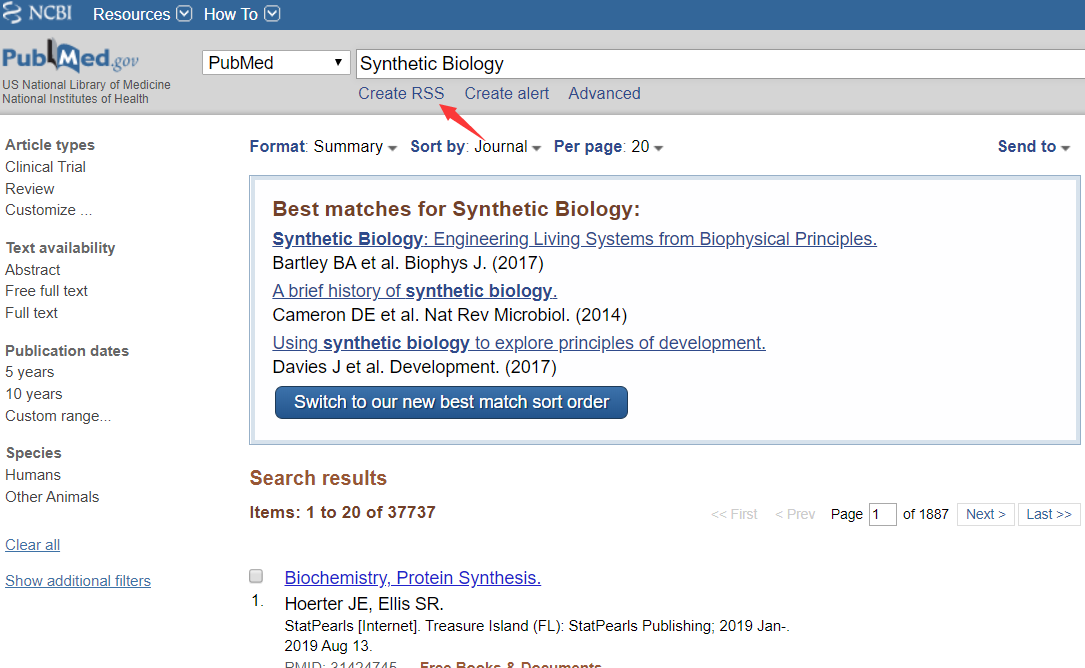Image resolution: width=1085 pixels, height=668 pixels.
Task: Expand the Format Summary dropdown
Action: coord(323,147)
